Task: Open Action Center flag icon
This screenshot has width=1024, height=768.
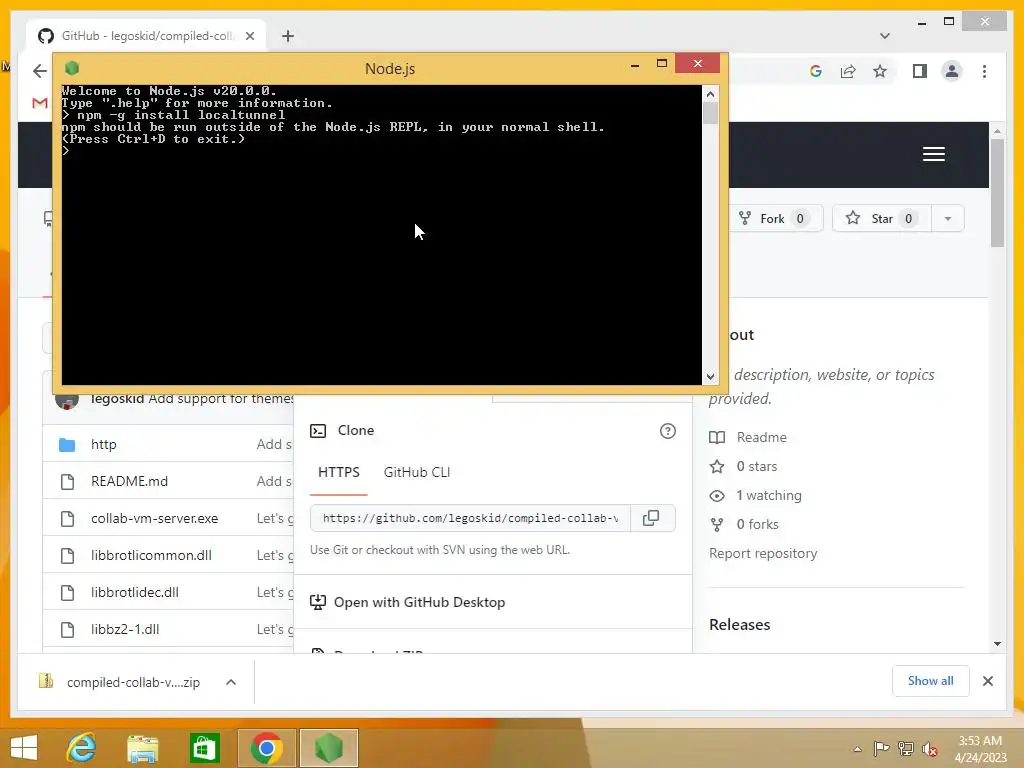Action: (x=881, y=748)
